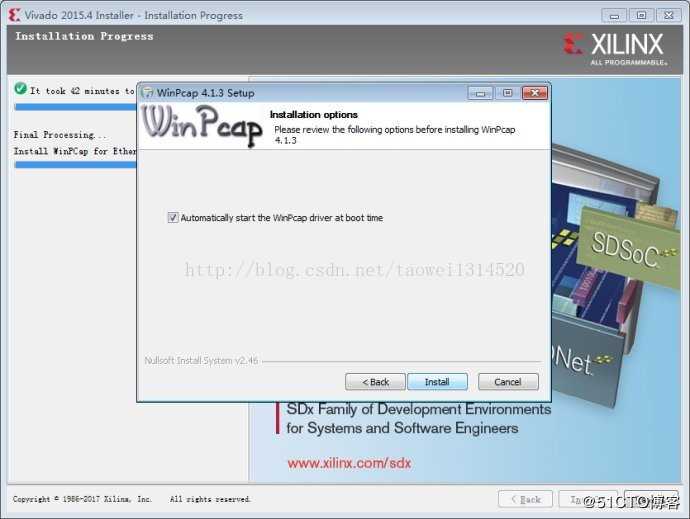This screenshot has width=690, height=519.
Task: Minimize the Vivado Installer window
Action: point(615,16)
